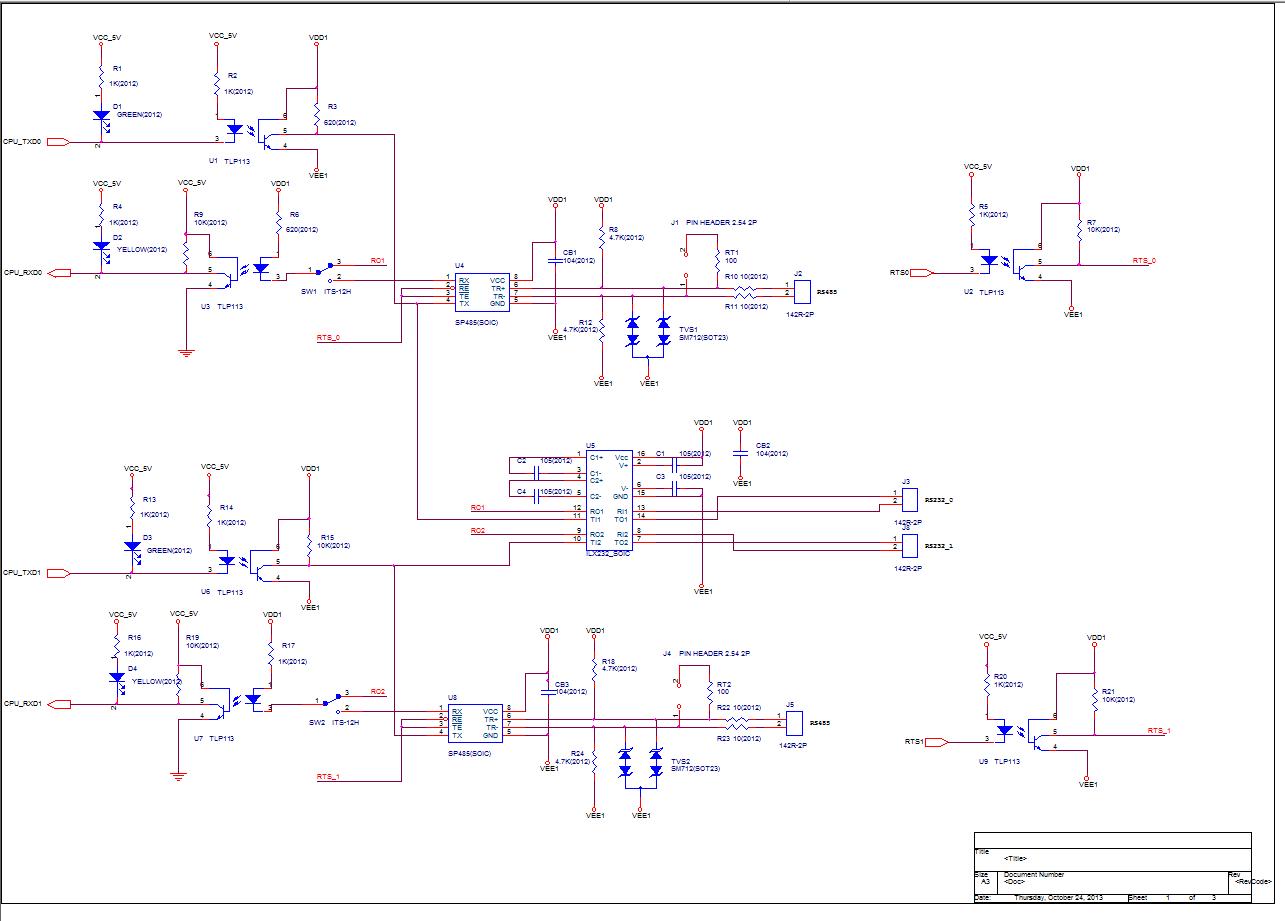Image resolution: width=1285 pixels, height=921 pixels.
Task: Click the <RevCode> field in title block
Action: pos(1252,882)
